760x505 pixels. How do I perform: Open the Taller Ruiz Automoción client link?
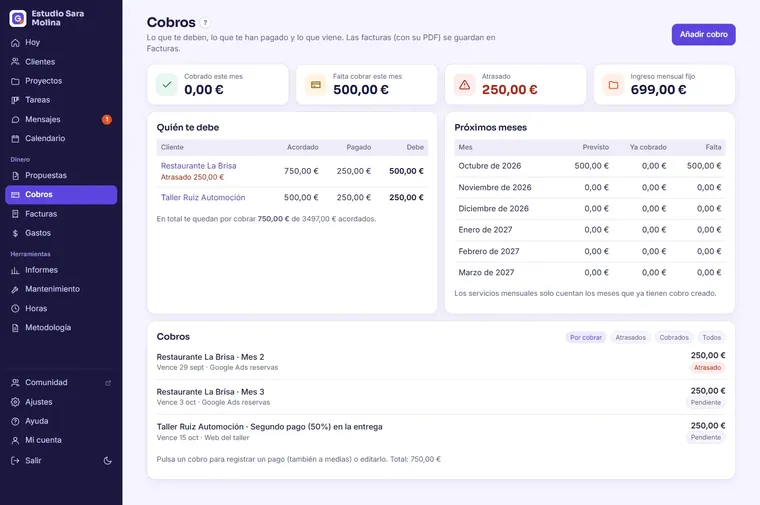point(203,198)
